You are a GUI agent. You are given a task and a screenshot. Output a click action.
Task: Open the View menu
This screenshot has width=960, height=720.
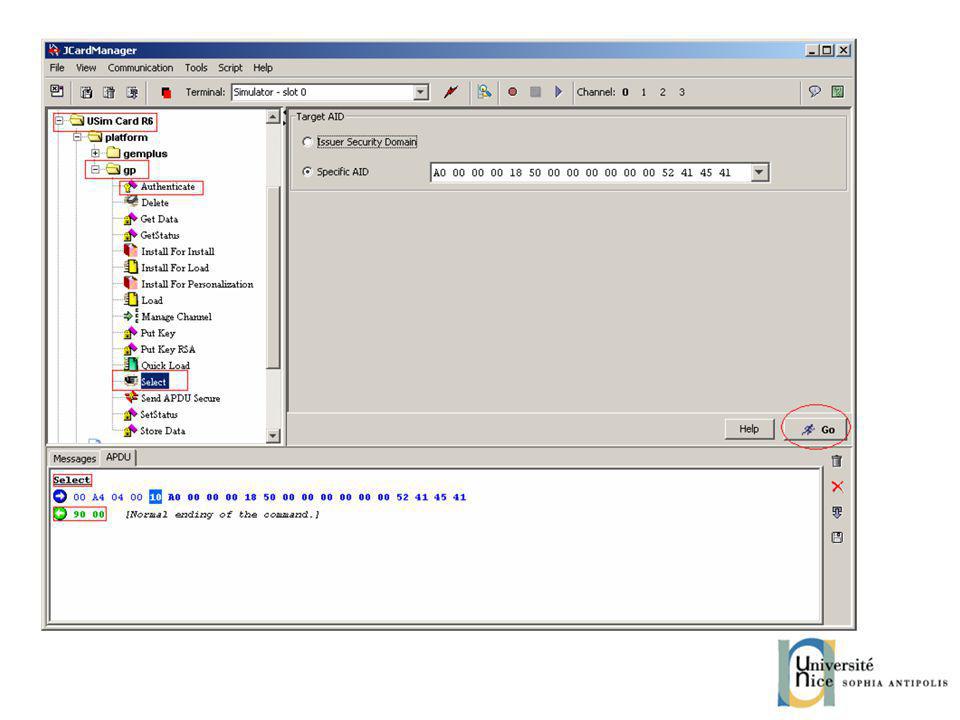[86, 68]
